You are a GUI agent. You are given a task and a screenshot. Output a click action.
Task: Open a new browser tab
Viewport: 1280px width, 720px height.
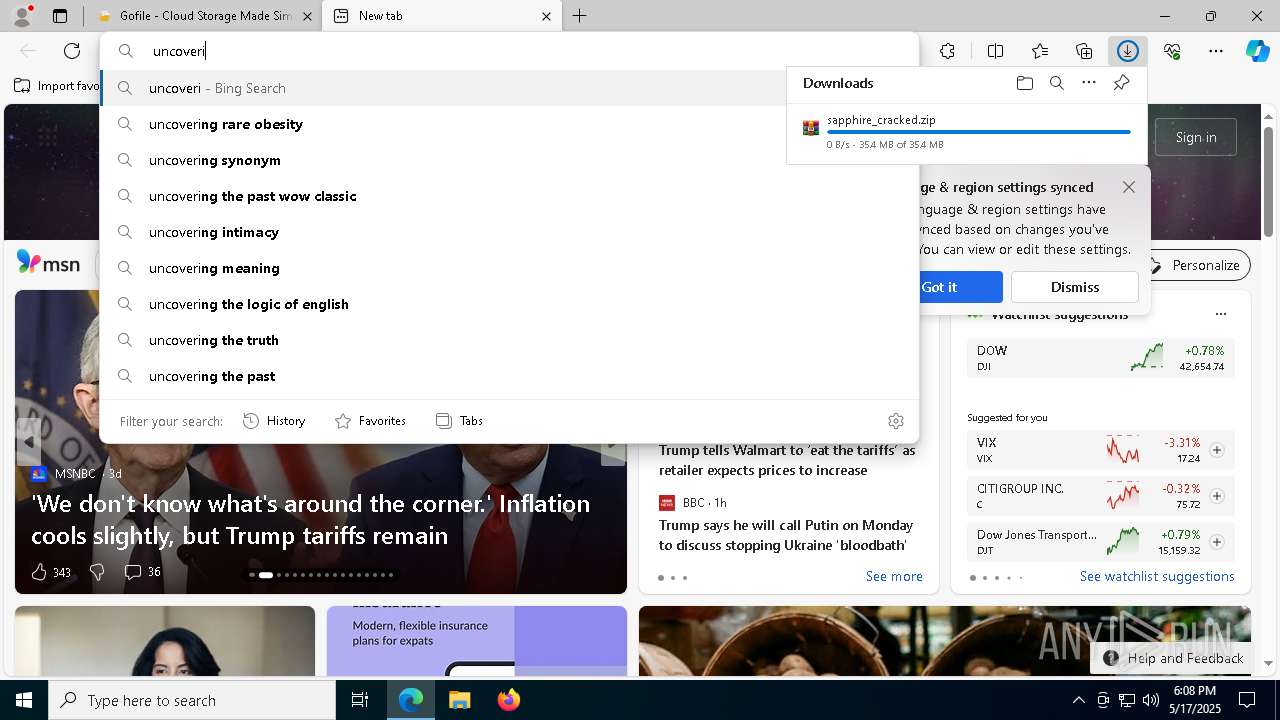tap(580, 16)
